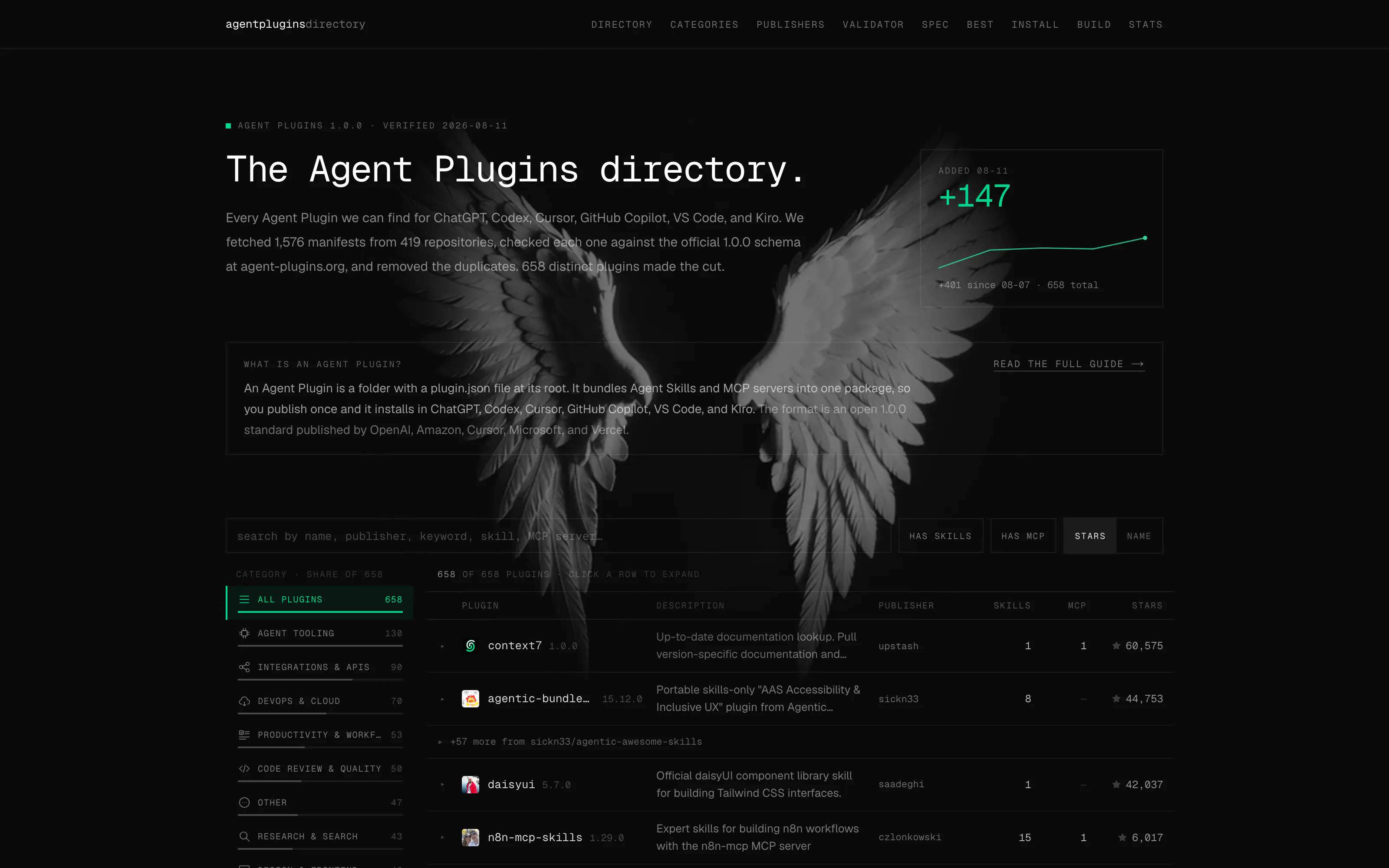Open the Publishers nav item
This screenshot has height=868, width=1389.
(x=790, y=25)
